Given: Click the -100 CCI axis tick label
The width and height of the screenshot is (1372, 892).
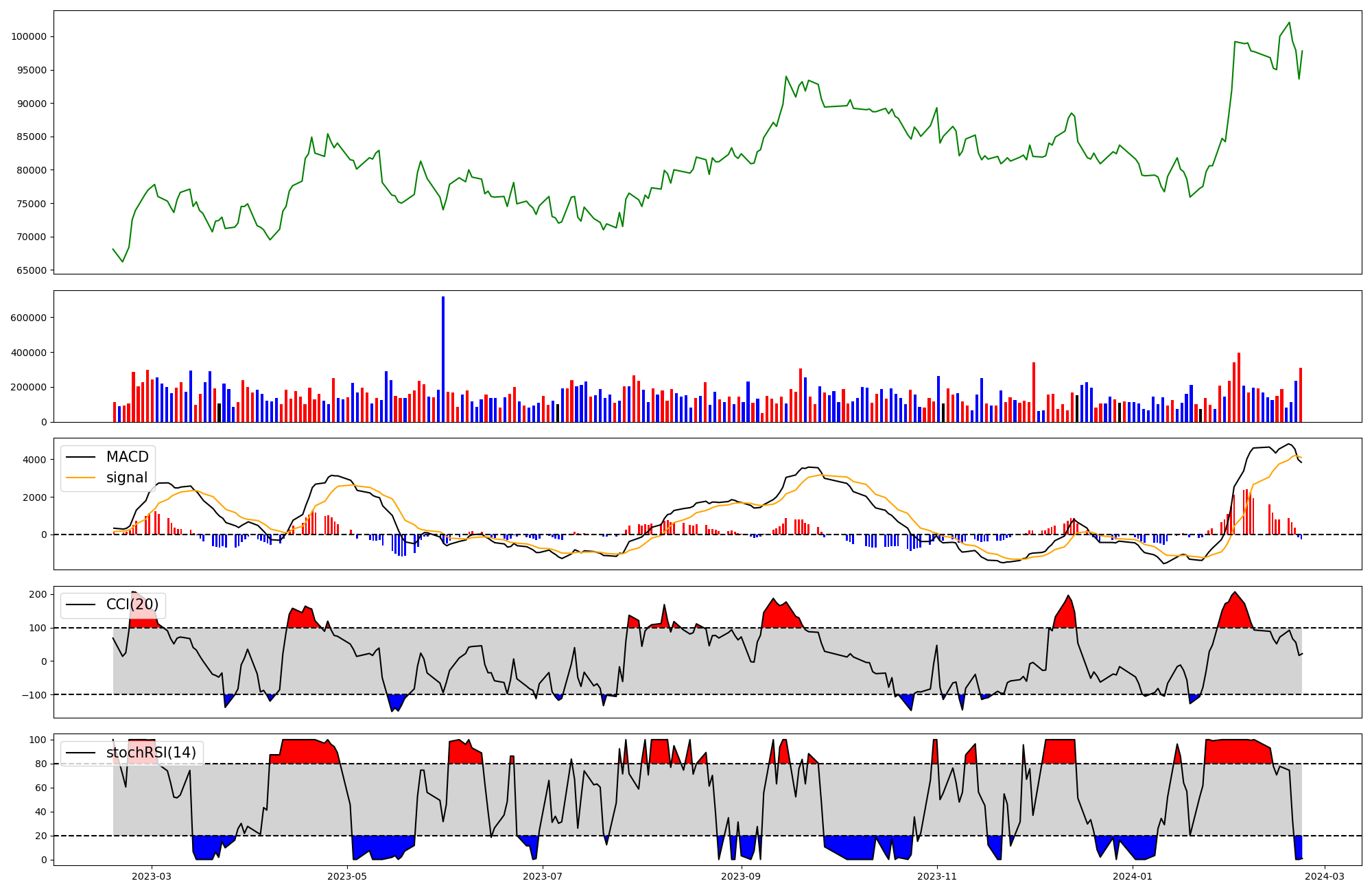Looking at the screenshot, I should tap(33, 695).
